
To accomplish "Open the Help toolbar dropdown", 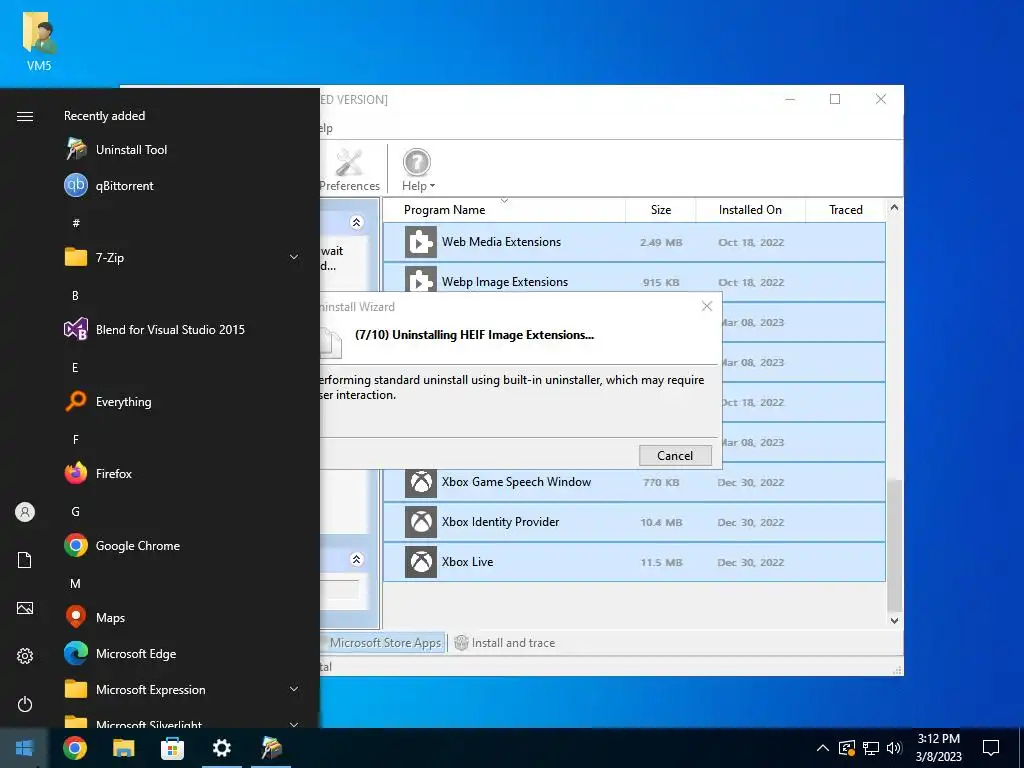I will click(418, 170).
